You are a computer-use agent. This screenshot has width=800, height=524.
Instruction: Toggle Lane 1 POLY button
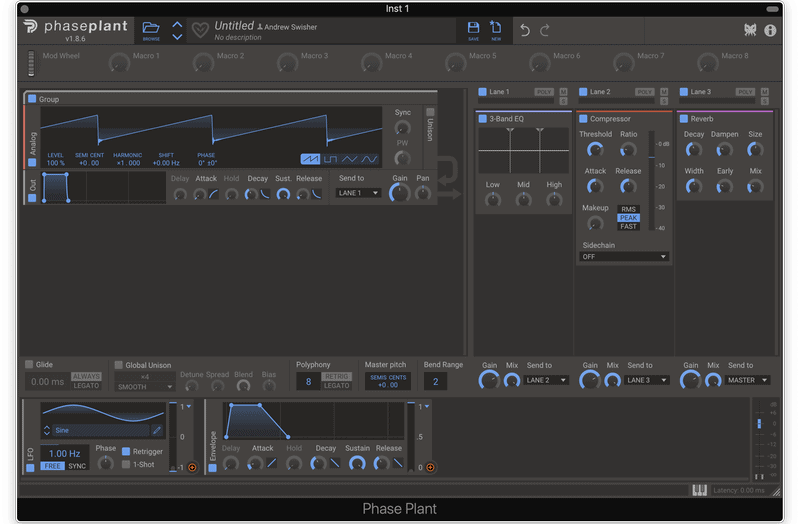pyautogui.click(x=544, y=92)
